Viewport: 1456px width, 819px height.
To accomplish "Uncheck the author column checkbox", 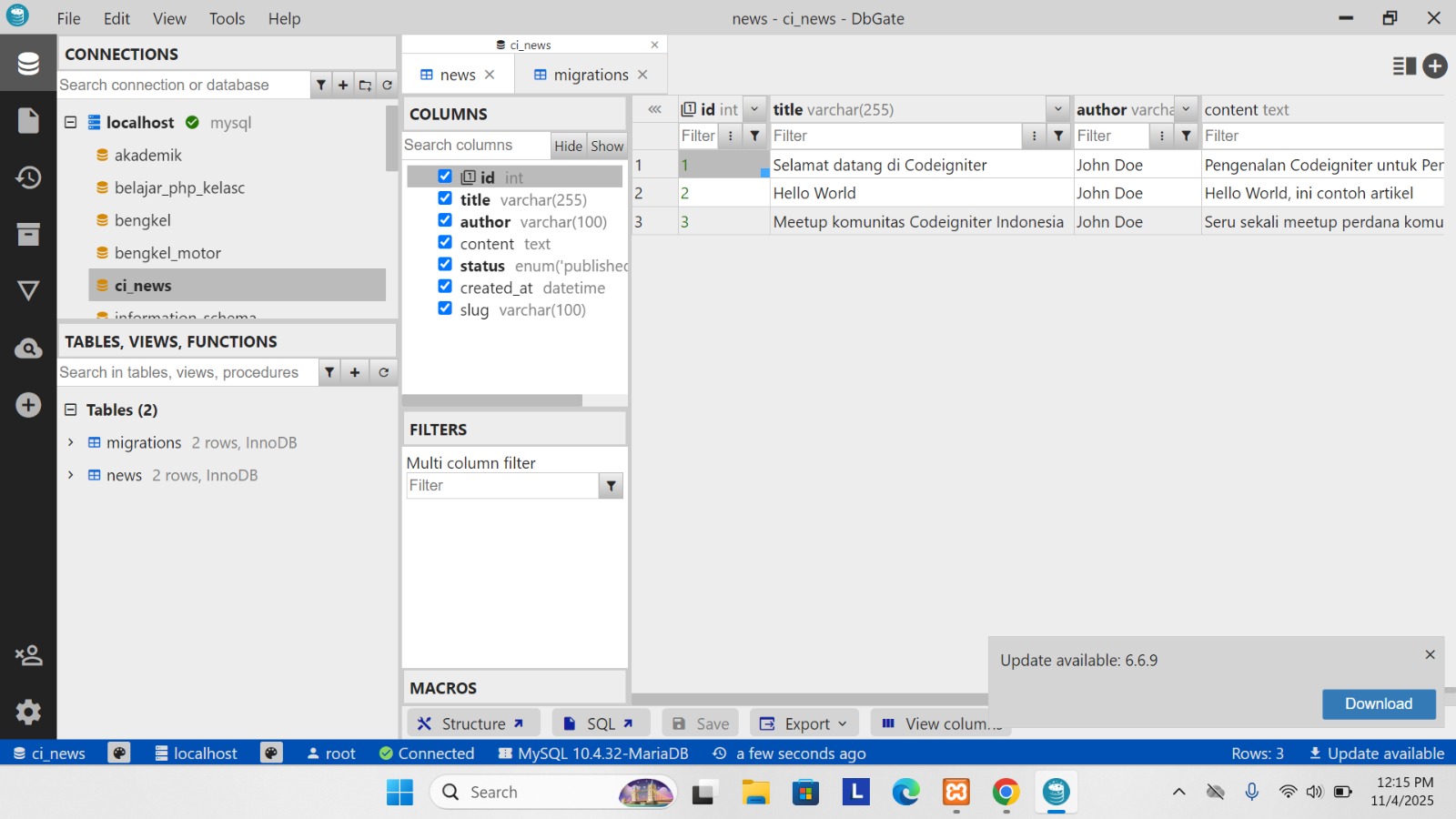I will tap(445, 220).
